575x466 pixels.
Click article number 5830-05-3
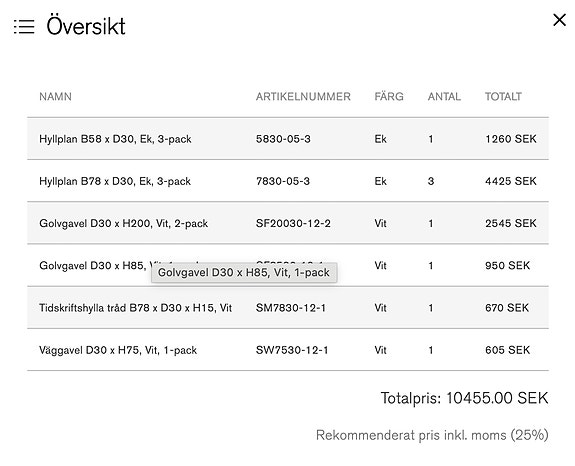283,139
